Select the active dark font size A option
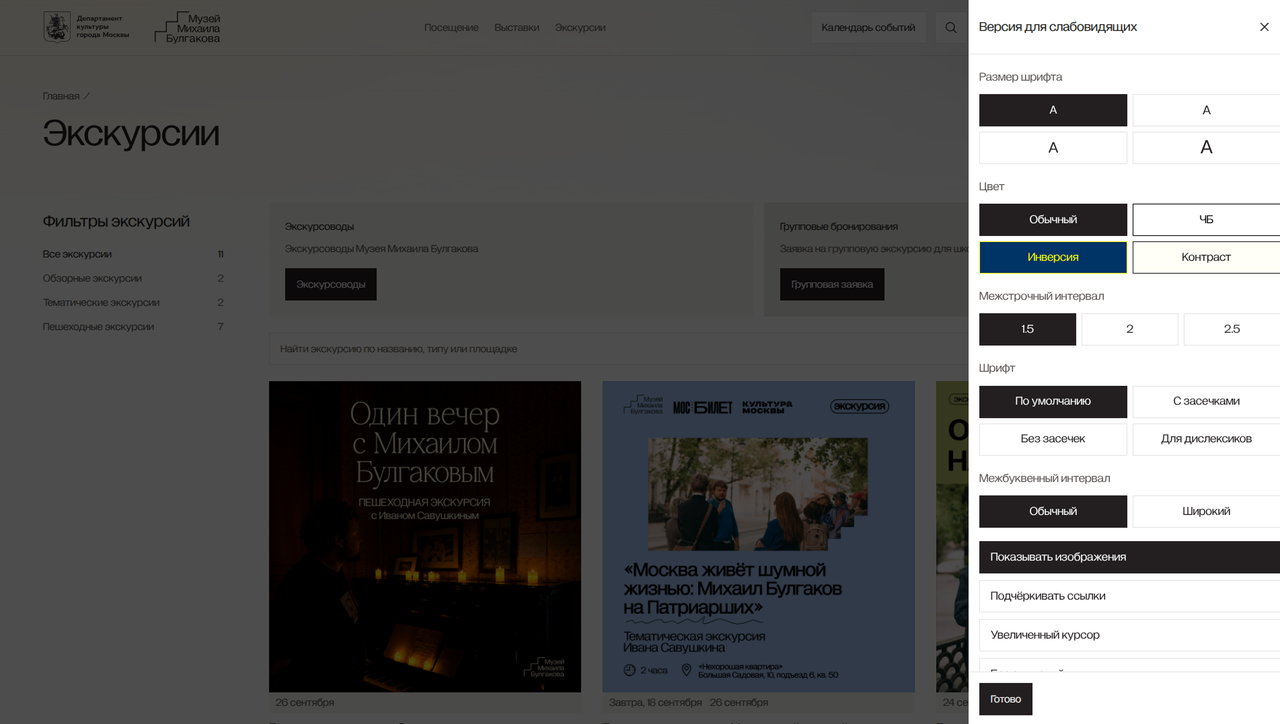Viewport: 1280px width, 724px height. pyautogui.click(x=1053, y=110)
